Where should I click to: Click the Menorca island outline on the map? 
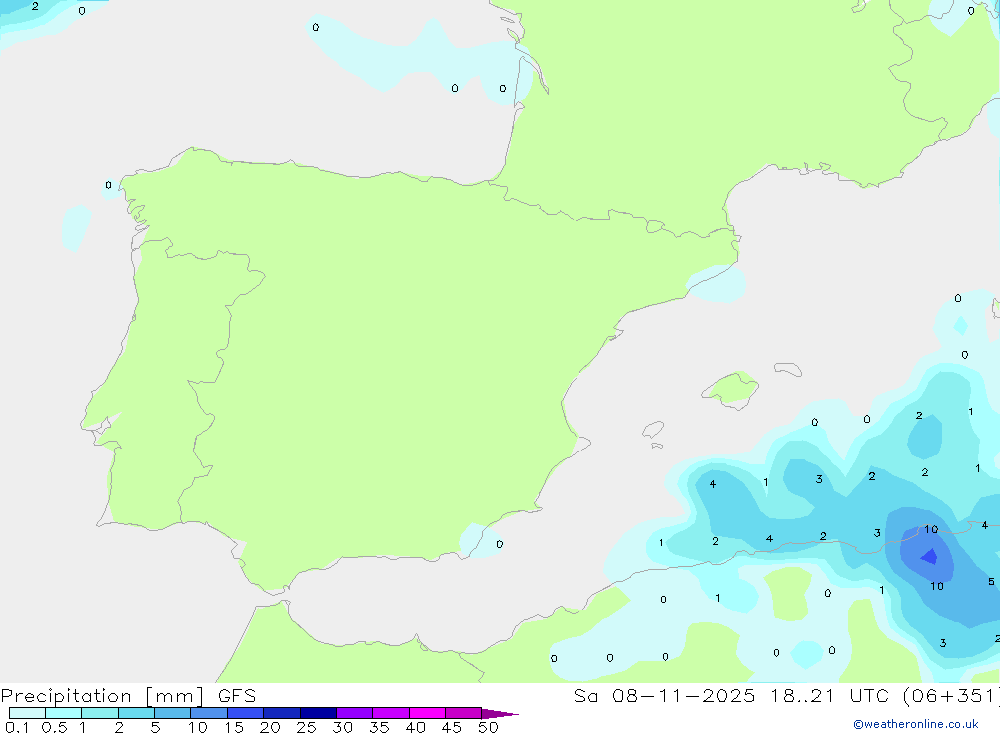point(788,369)
